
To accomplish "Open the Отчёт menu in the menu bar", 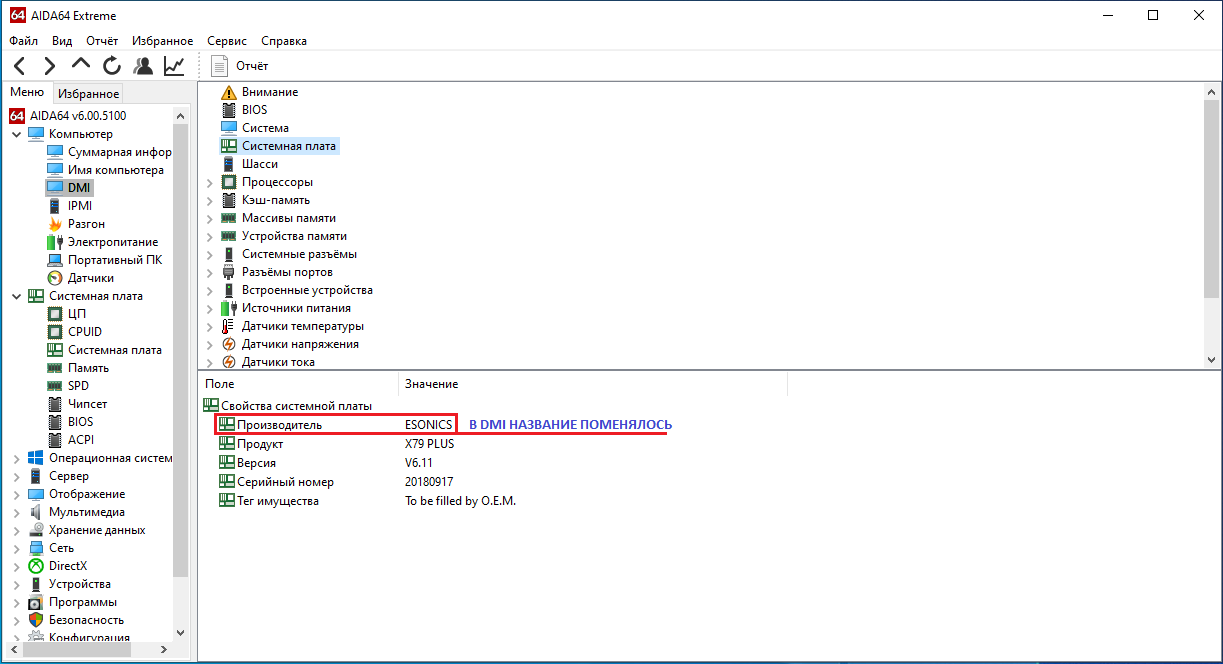I will (x=102, y=41).
